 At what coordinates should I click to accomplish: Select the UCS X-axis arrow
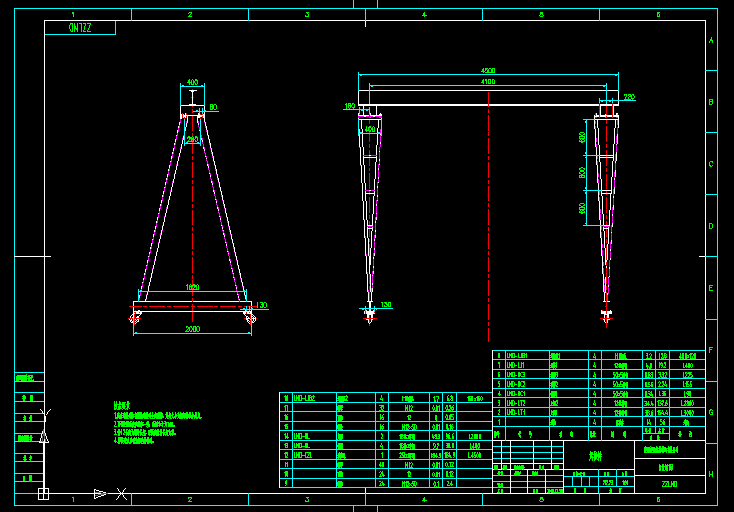tap(100, 493)
